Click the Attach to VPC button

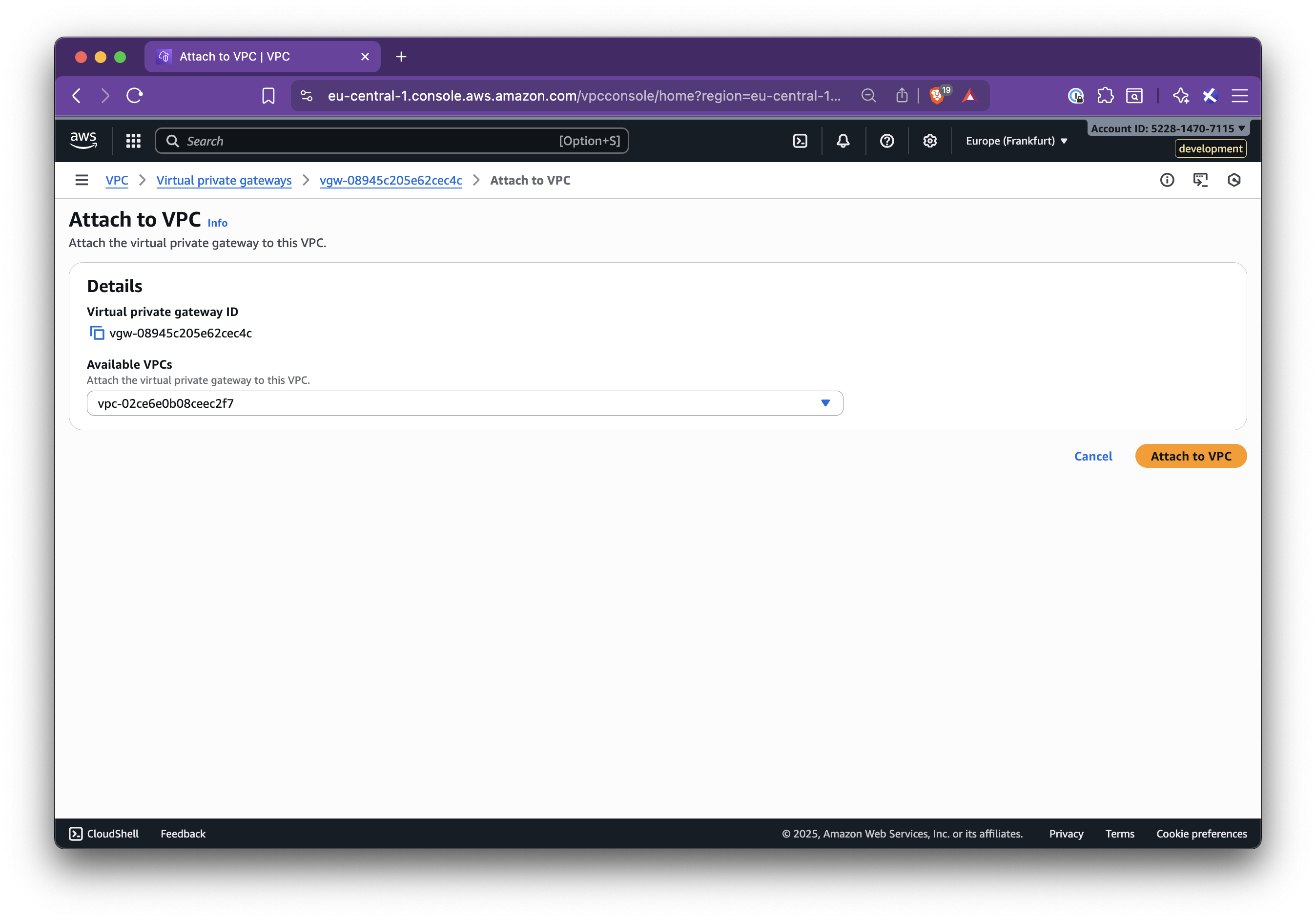click(1191, 456)
